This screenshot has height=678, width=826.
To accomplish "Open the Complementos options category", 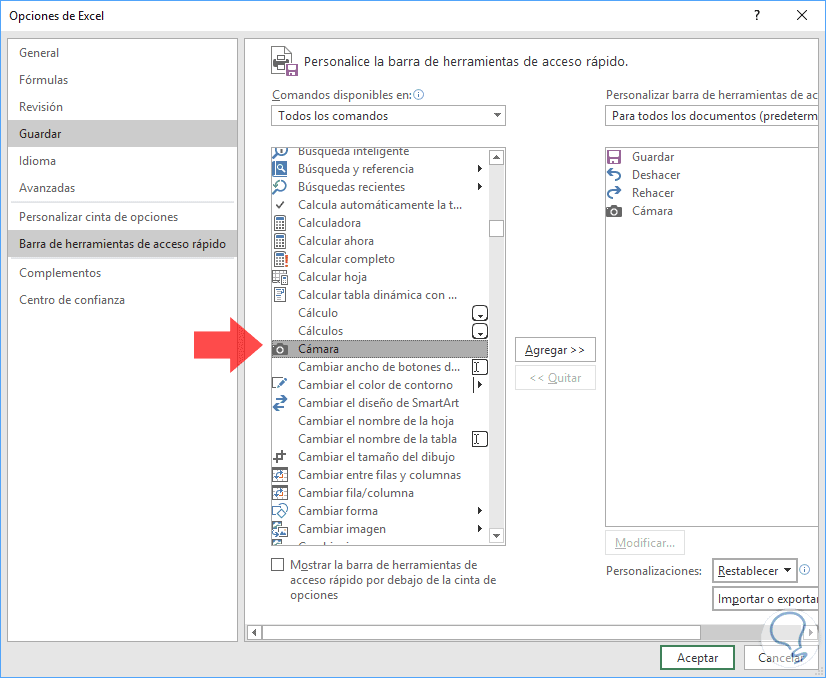I will 123,272.
